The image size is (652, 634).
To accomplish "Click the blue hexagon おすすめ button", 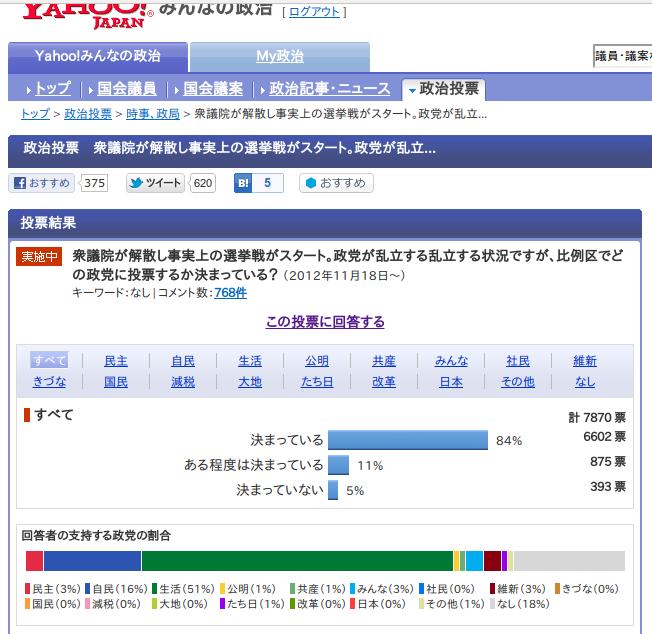I will tap(338, 183).
